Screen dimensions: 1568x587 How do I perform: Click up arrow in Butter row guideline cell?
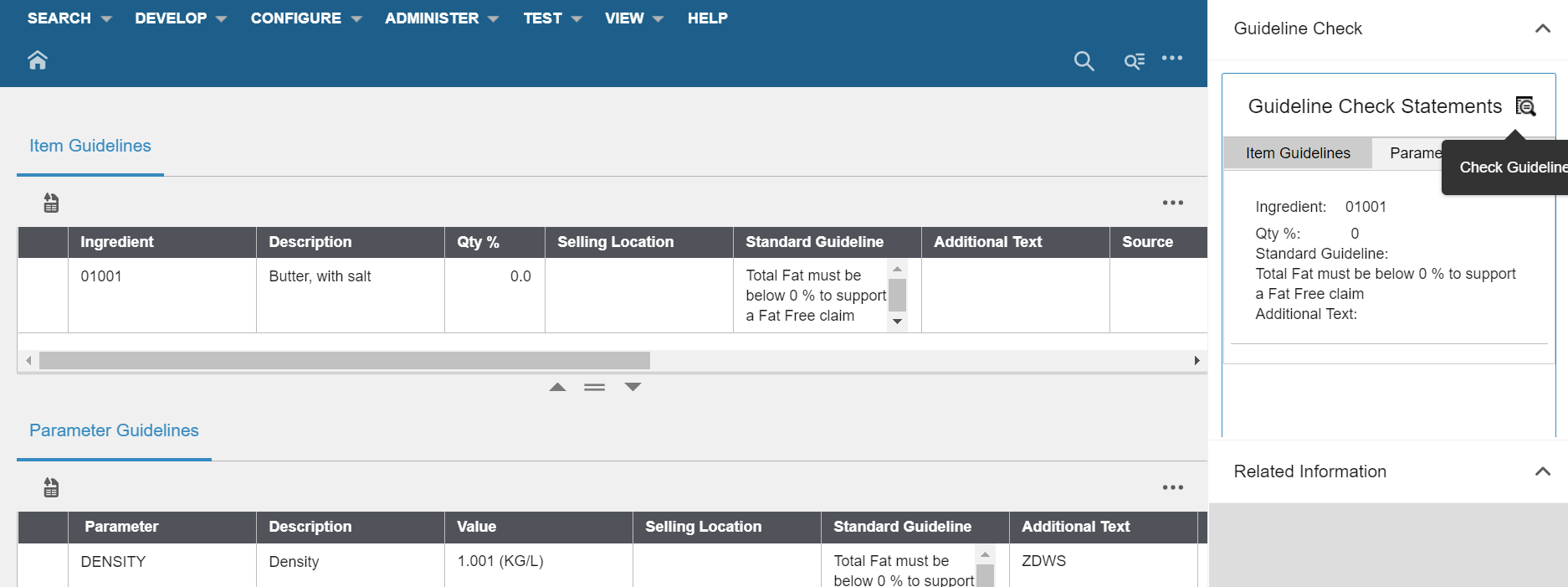[x=897, y=269]
